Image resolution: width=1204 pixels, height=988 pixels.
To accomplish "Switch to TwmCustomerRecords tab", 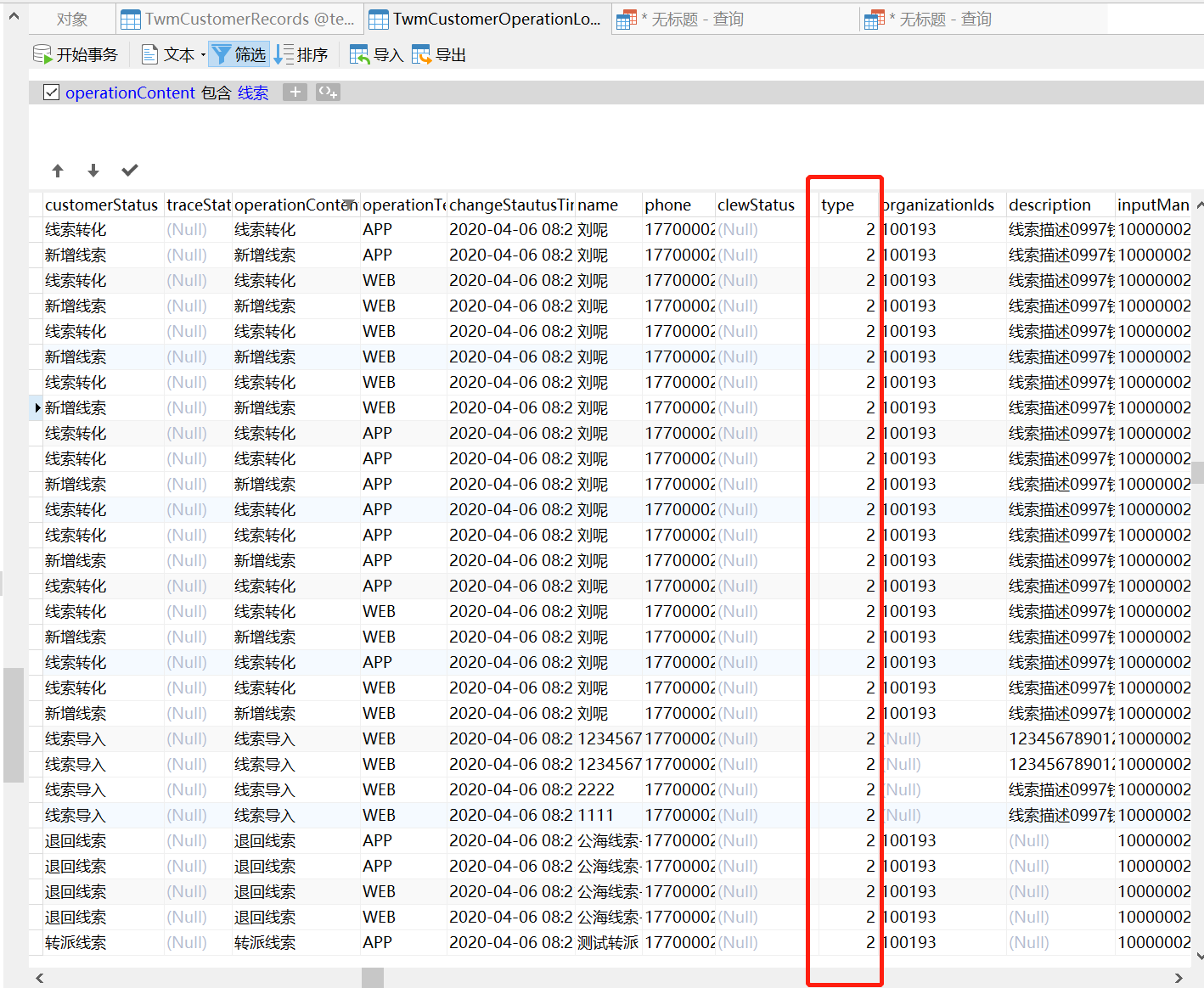I will 239,19.
